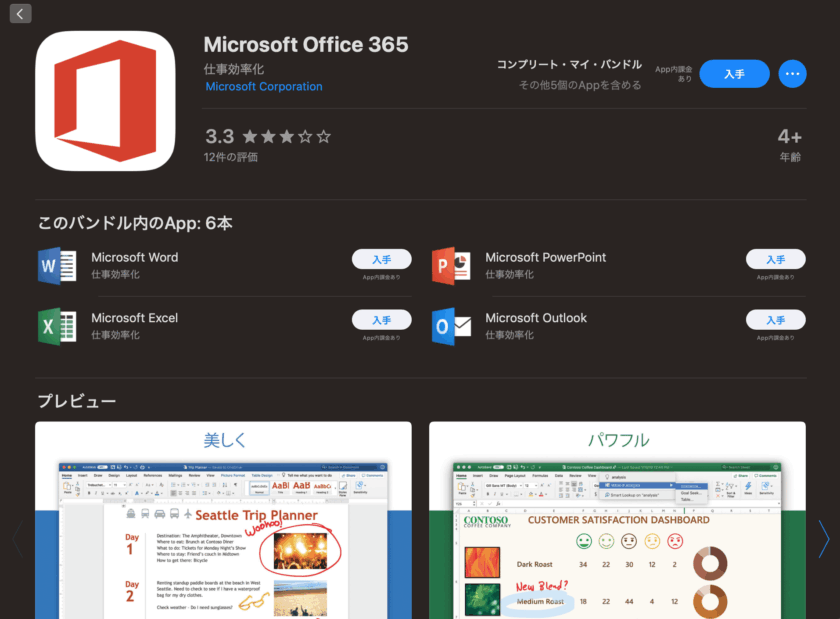Click the 3.3 rating number
This screenshot has height=619, width=840.
coord(220,137)
